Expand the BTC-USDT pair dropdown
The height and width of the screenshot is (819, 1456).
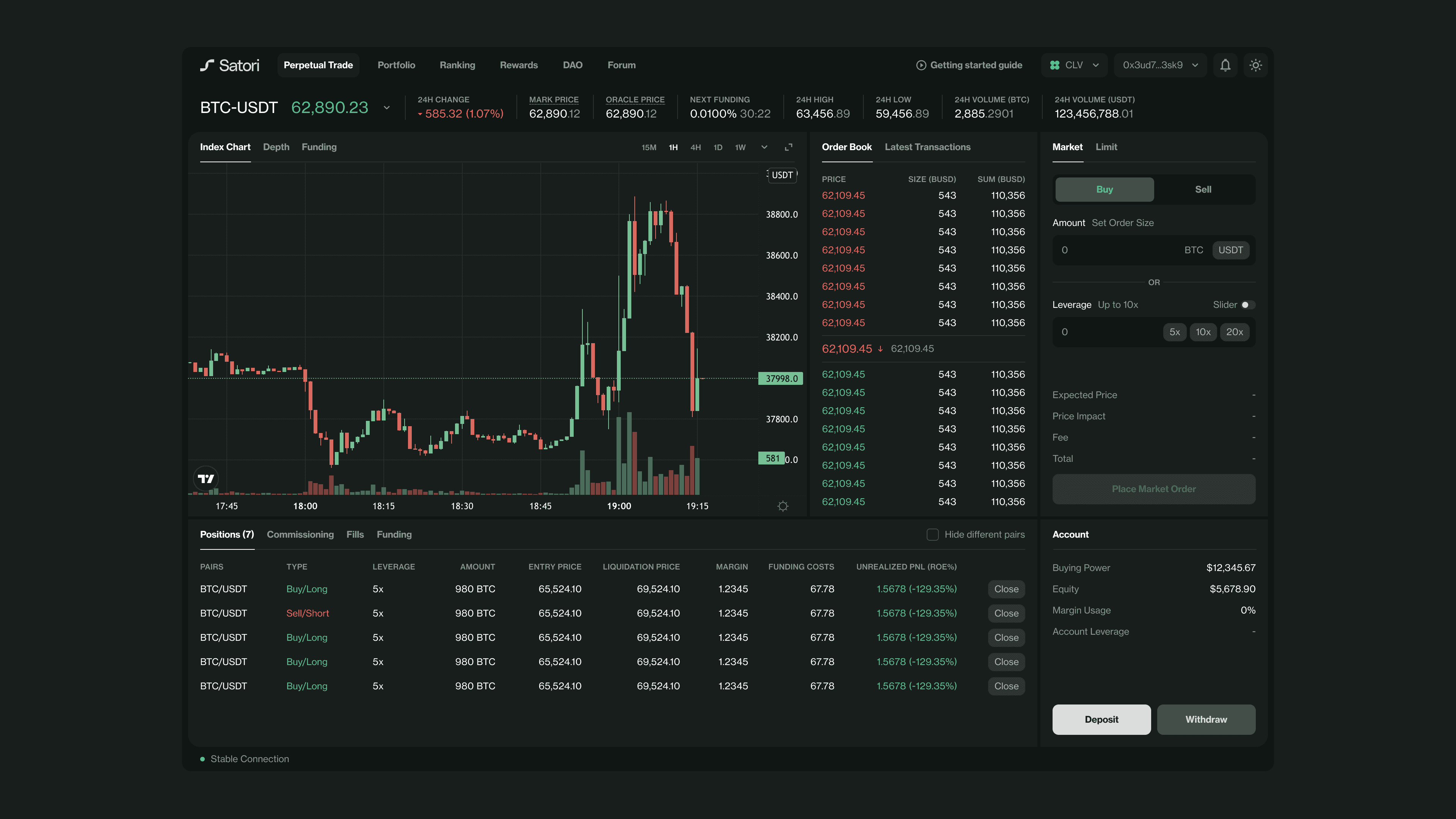pos(387,107)
